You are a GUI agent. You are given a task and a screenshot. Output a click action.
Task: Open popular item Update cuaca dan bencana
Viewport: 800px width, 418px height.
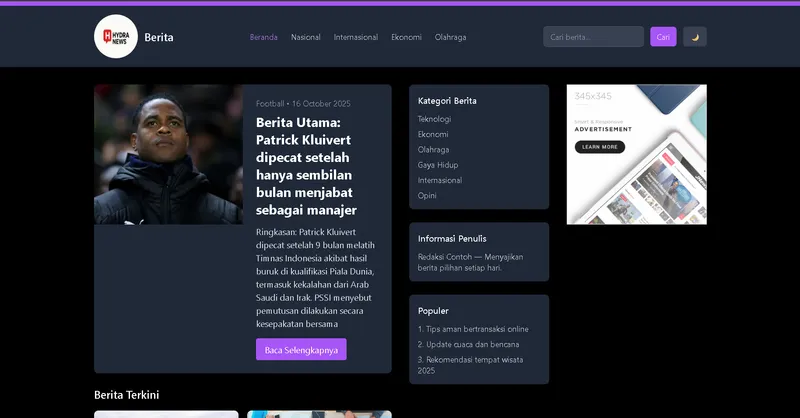(x=468, y=345)
